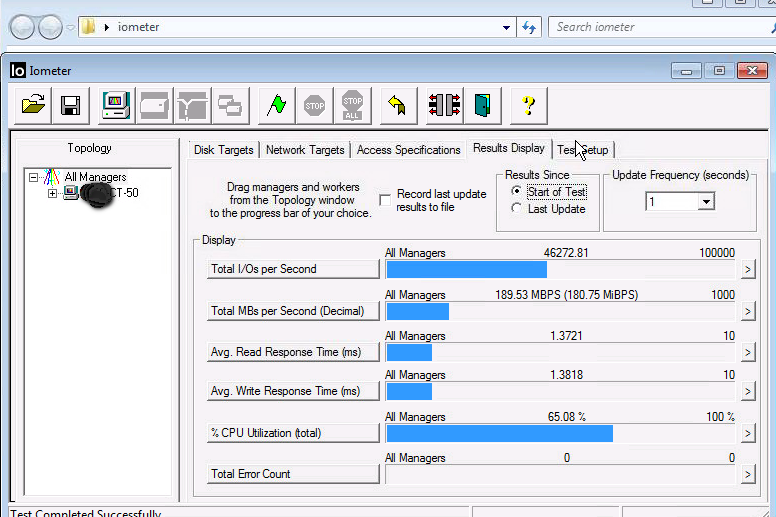Click the Stop All tests icon

[352, 105]
